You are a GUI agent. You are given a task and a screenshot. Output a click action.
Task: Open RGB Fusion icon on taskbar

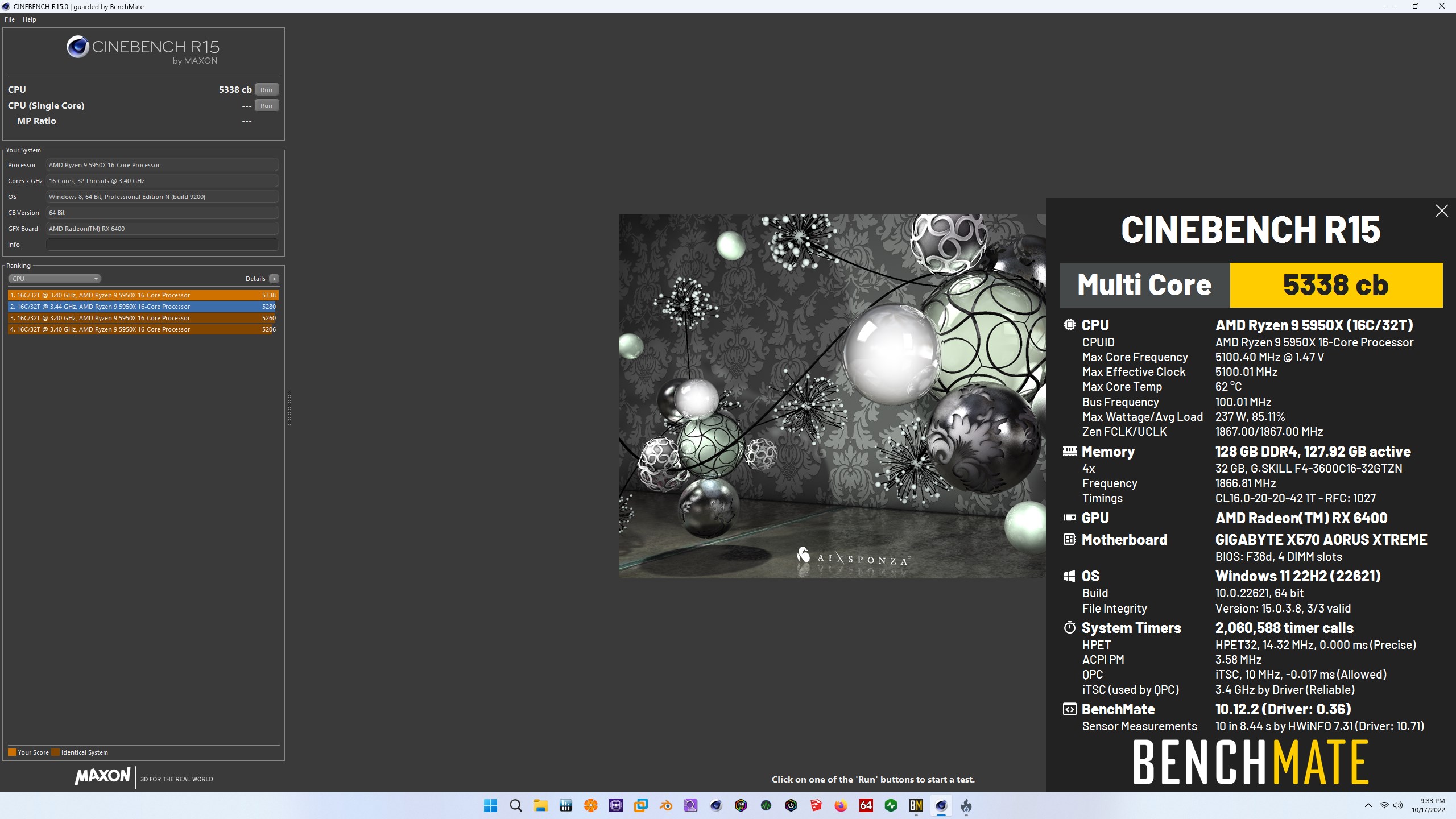[741, 806]
